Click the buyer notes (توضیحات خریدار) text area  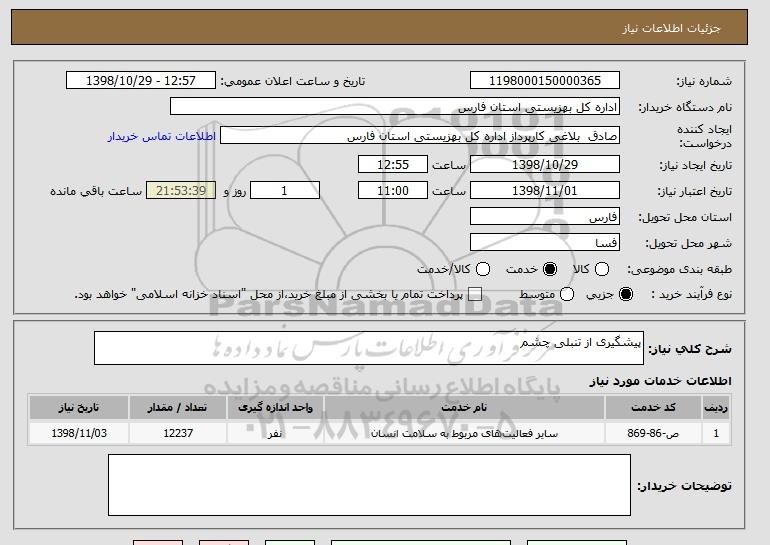pos(369,485)
